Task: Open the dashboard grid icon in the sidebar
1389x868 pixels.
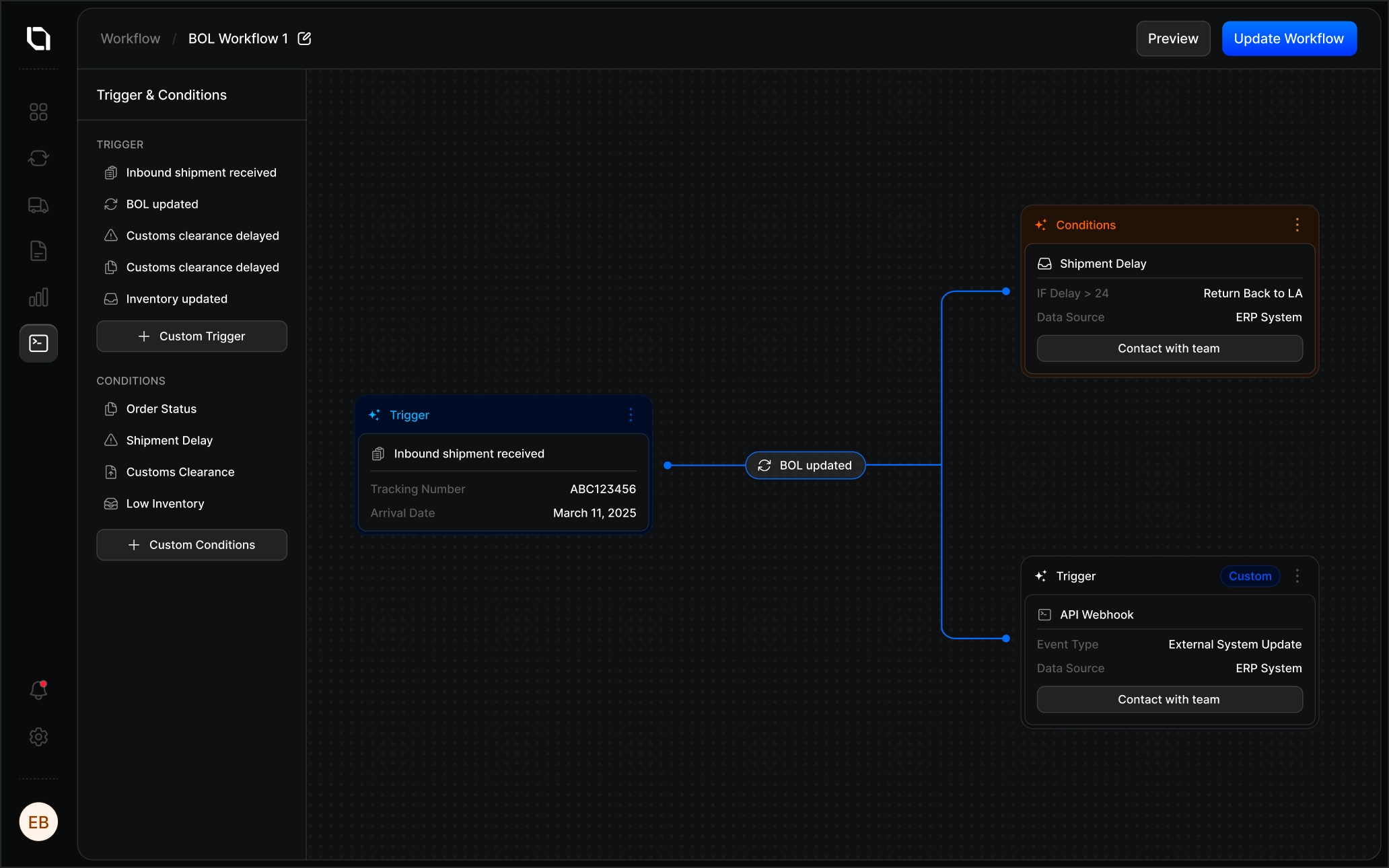Action: 38,112
